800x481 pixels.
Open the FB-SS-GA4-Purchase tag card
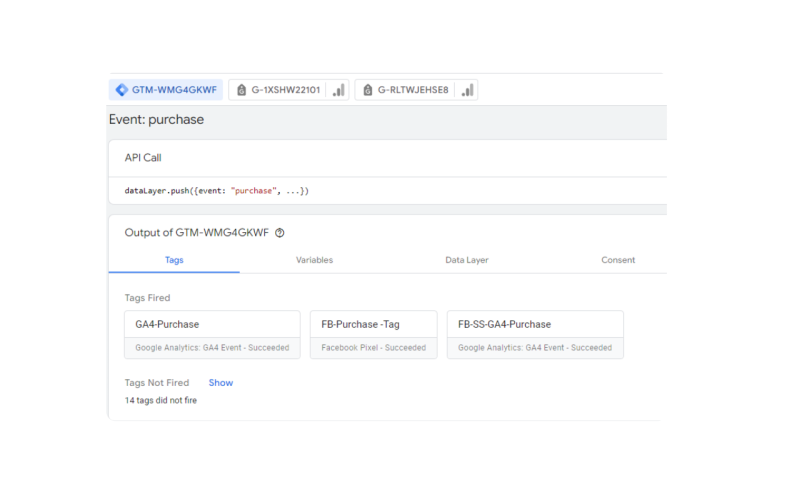click(x=535, y=335)
